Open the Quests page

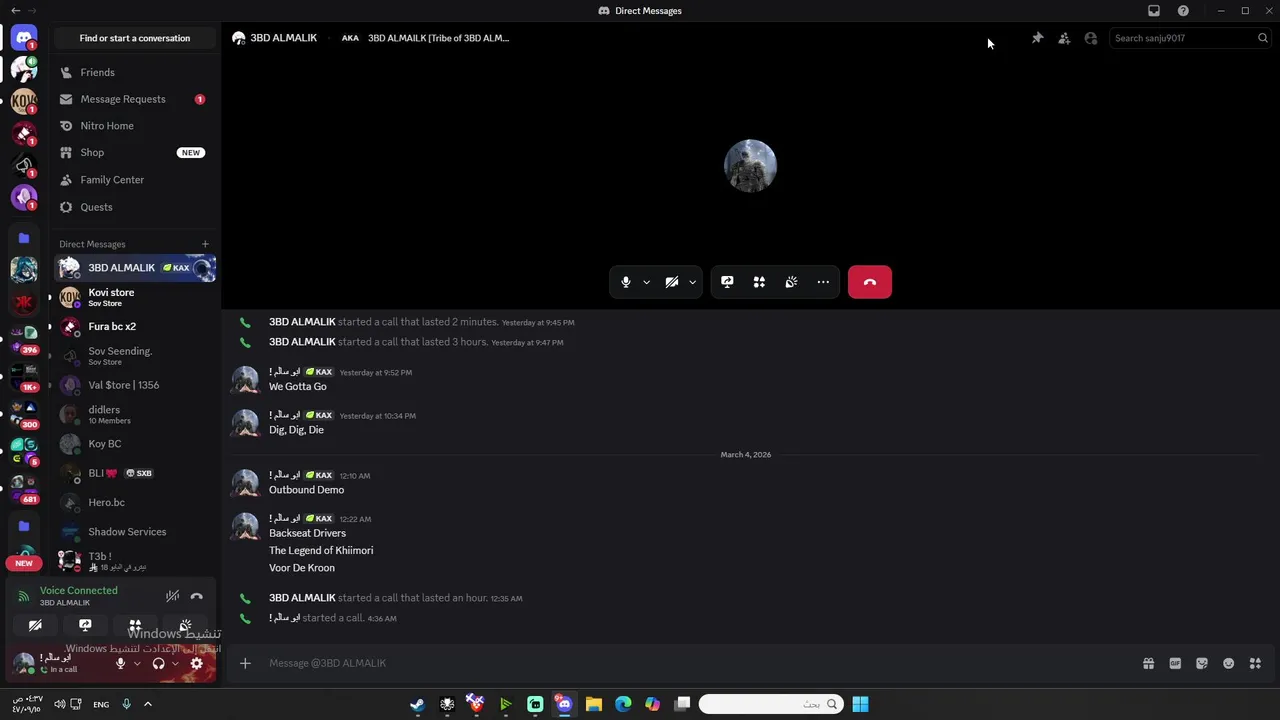(x=135, y=207)
